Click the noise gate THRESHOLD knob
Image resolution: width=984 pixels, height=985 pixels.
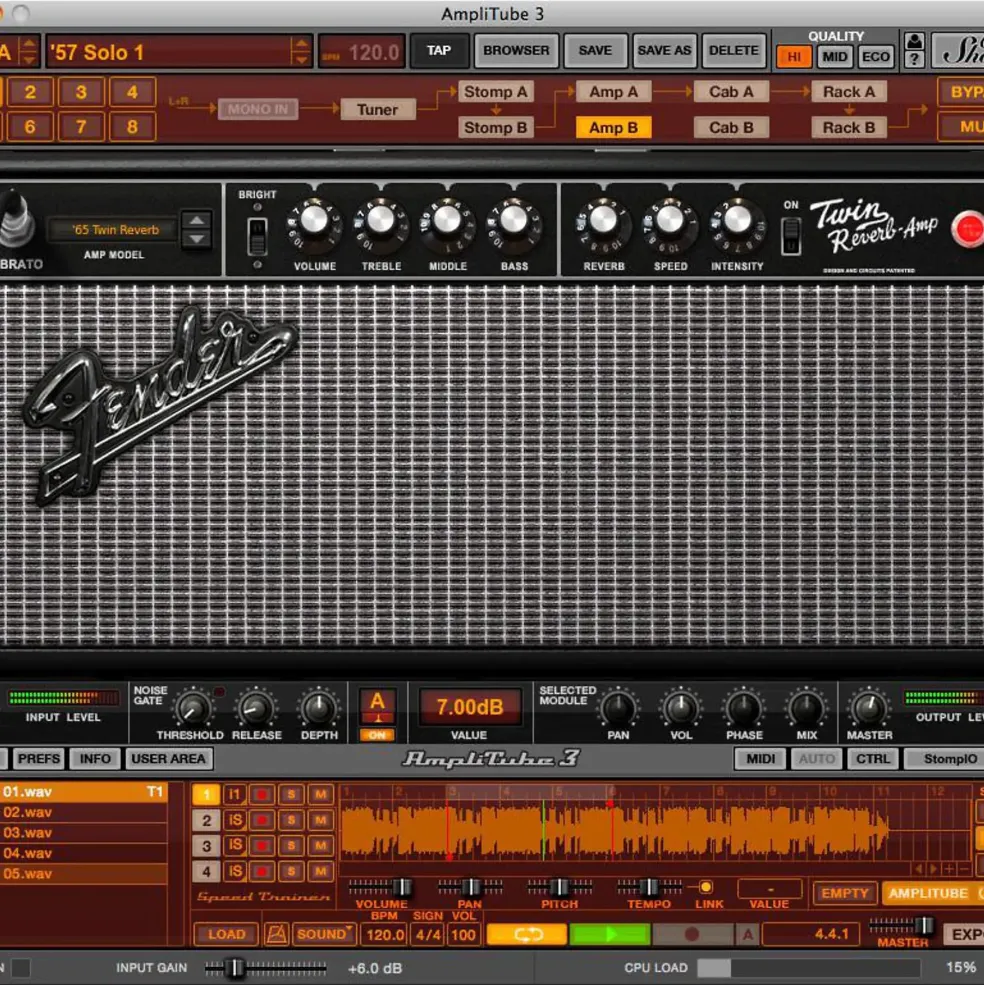pyautogui.click(x=192, y=709)
